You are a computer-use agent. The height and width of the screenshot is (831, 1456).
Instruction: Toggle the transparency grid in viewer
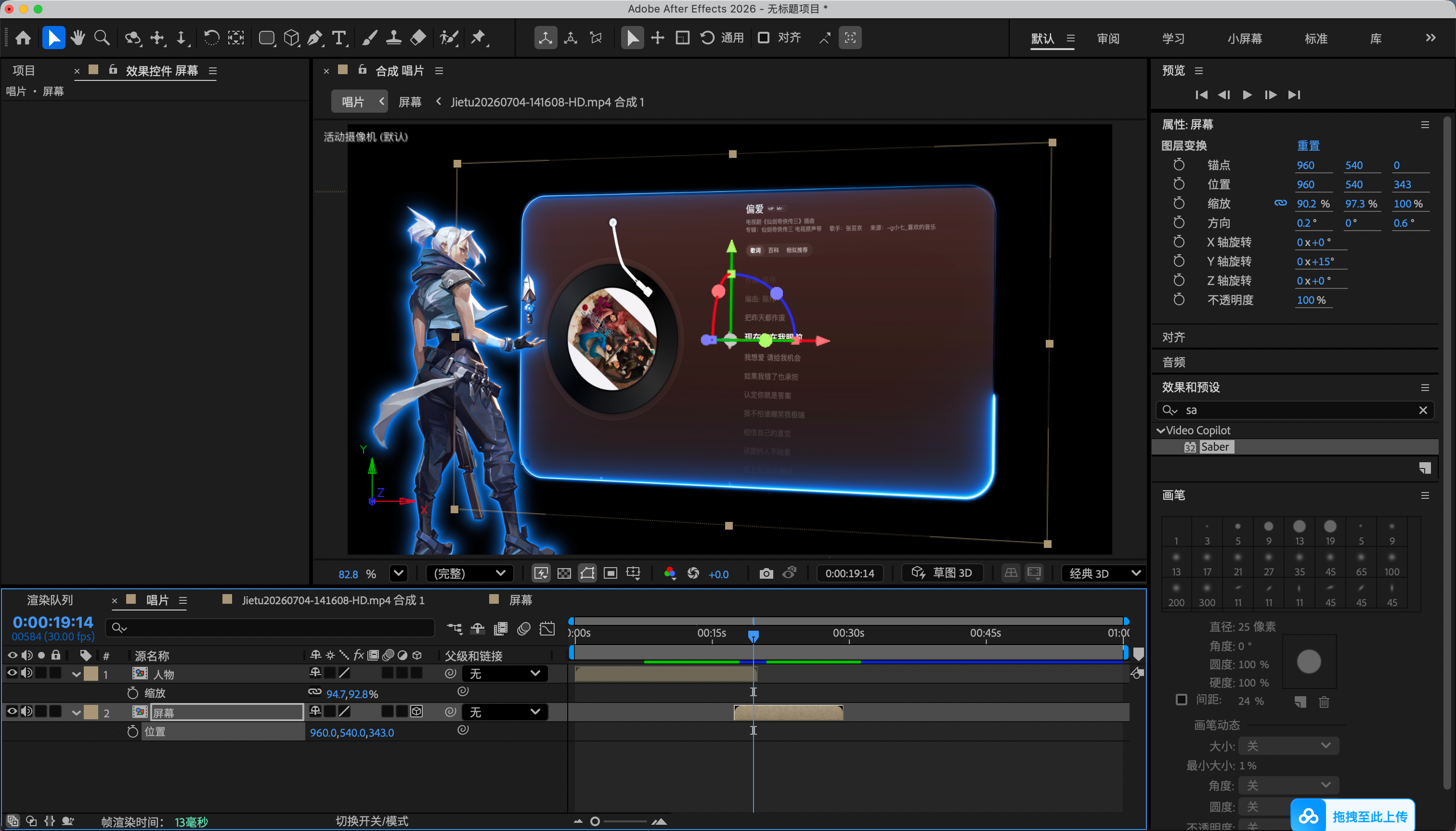[564, 573]
